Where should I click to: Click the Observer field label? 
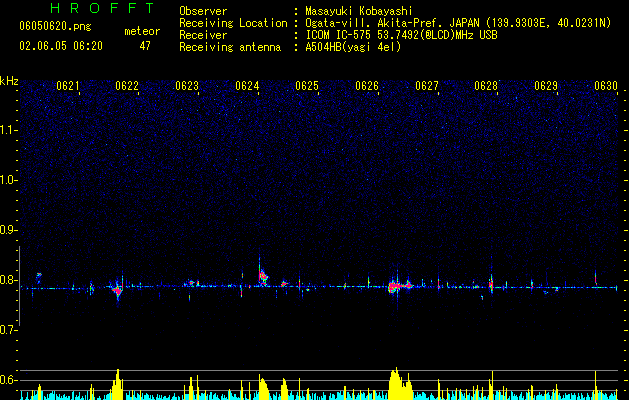tap(203, 11)
